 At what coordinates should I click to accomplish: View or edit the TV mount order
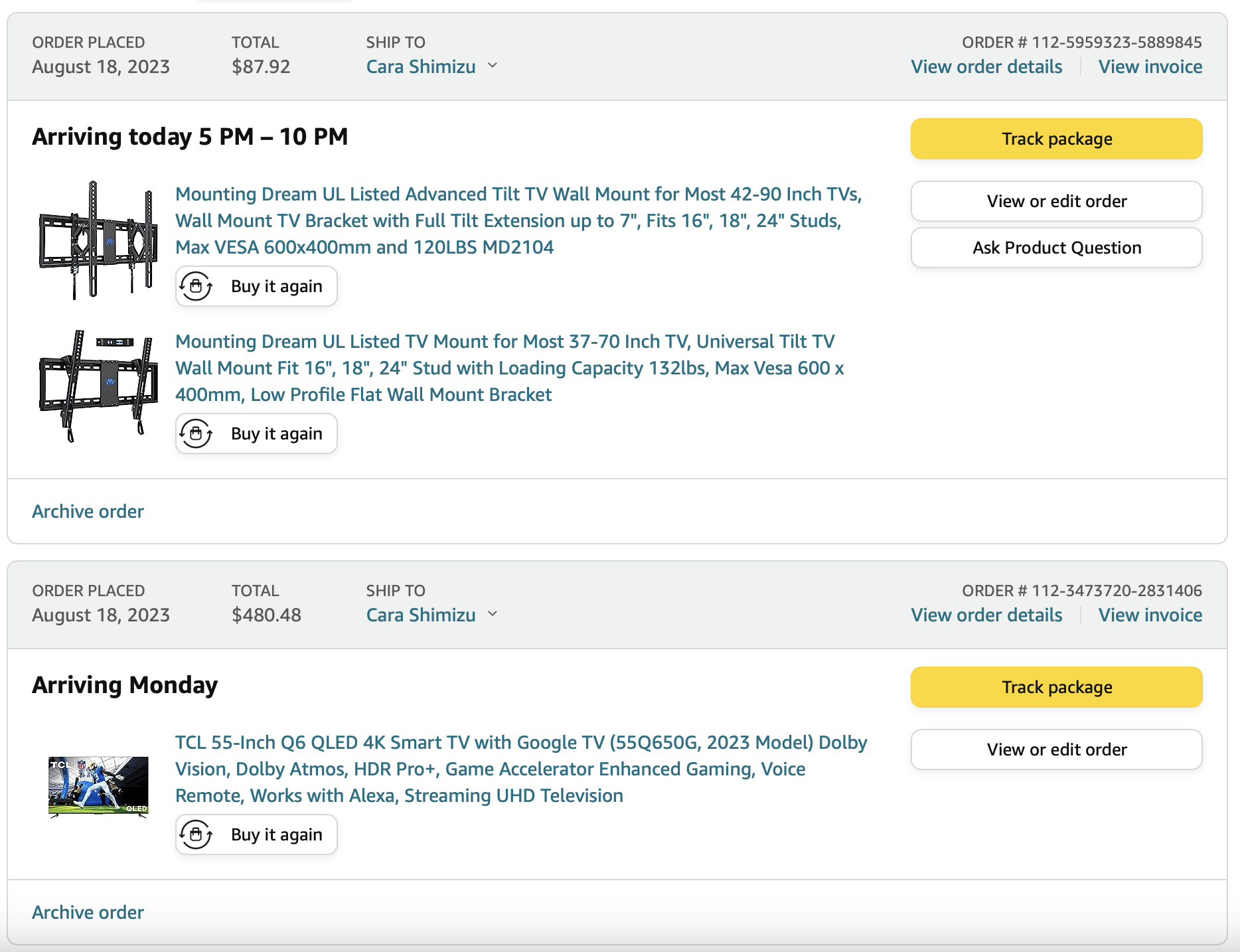(1056, 201)
